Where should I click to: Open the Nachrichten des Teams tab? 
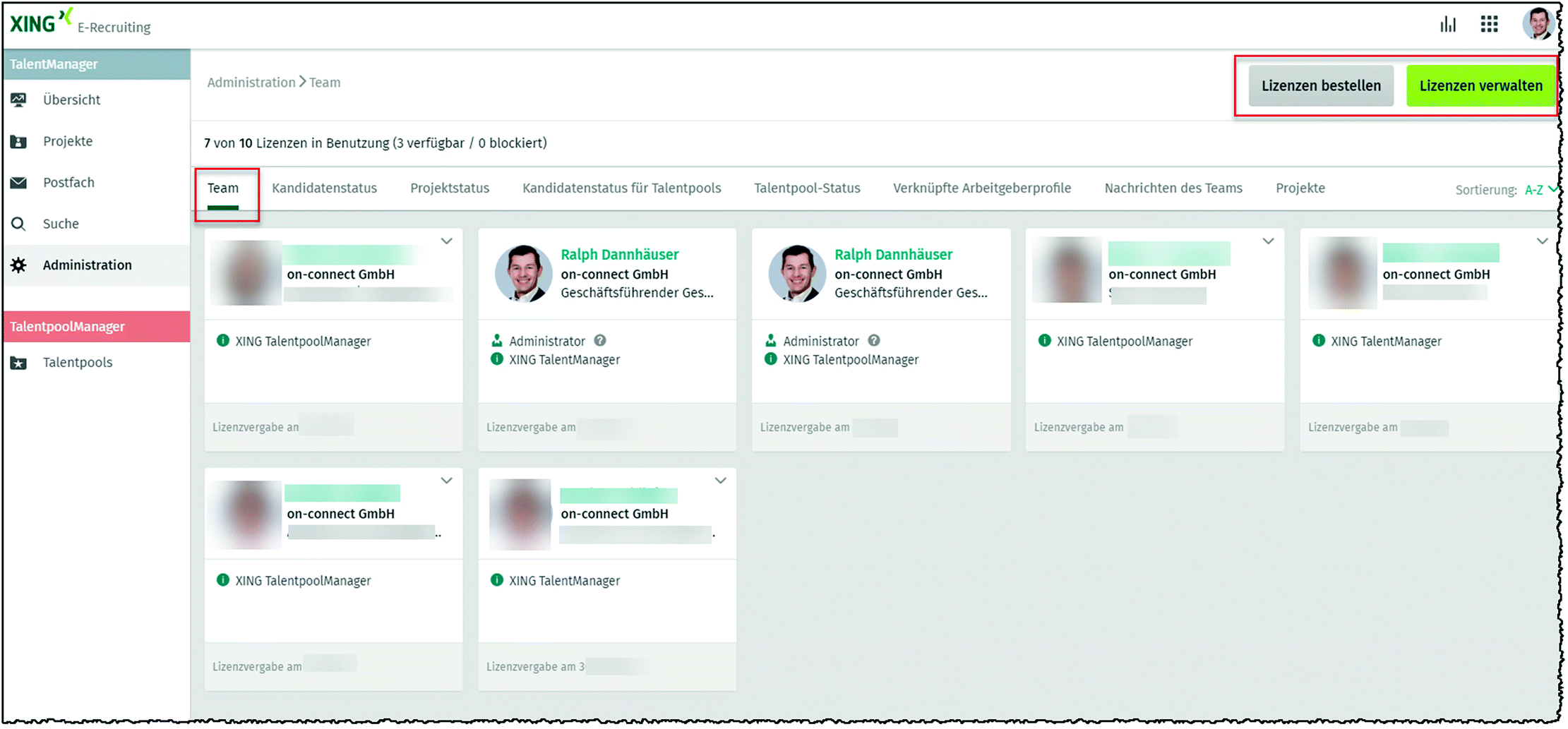1173,188
